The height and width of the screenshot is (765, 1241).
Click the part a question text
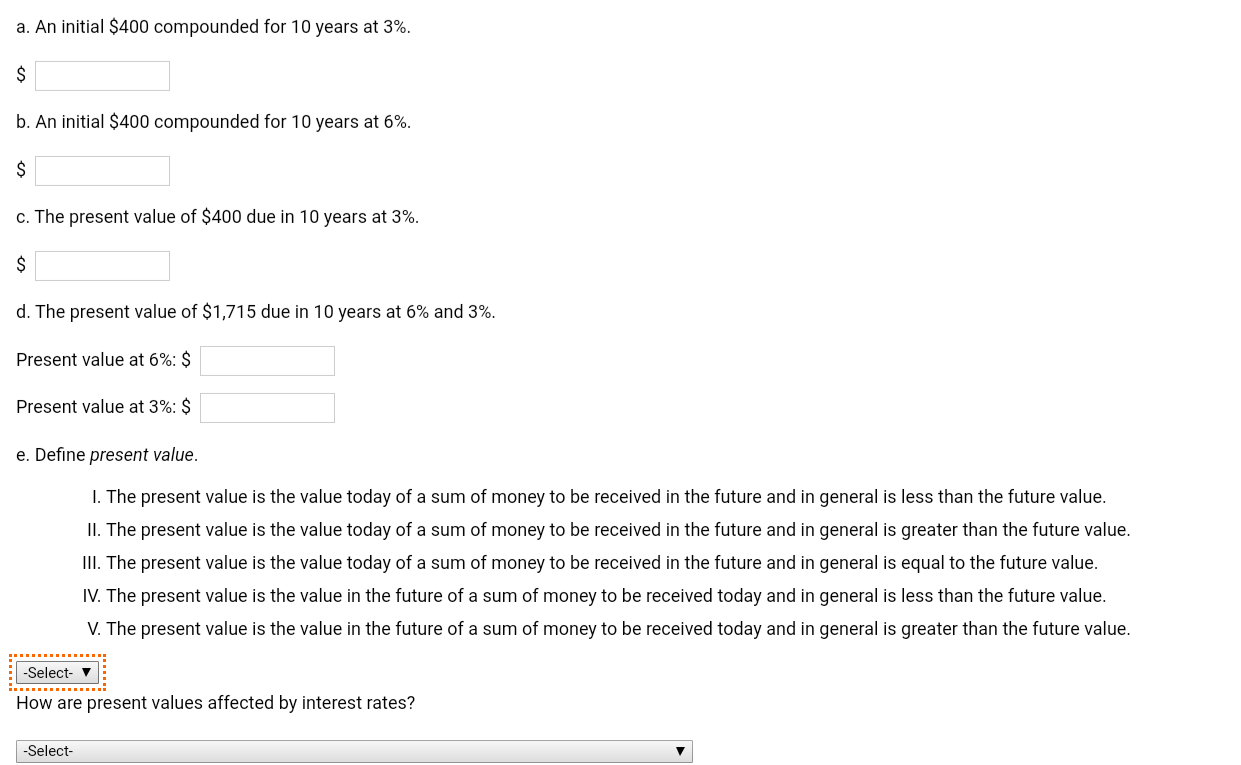click(213, 27)
